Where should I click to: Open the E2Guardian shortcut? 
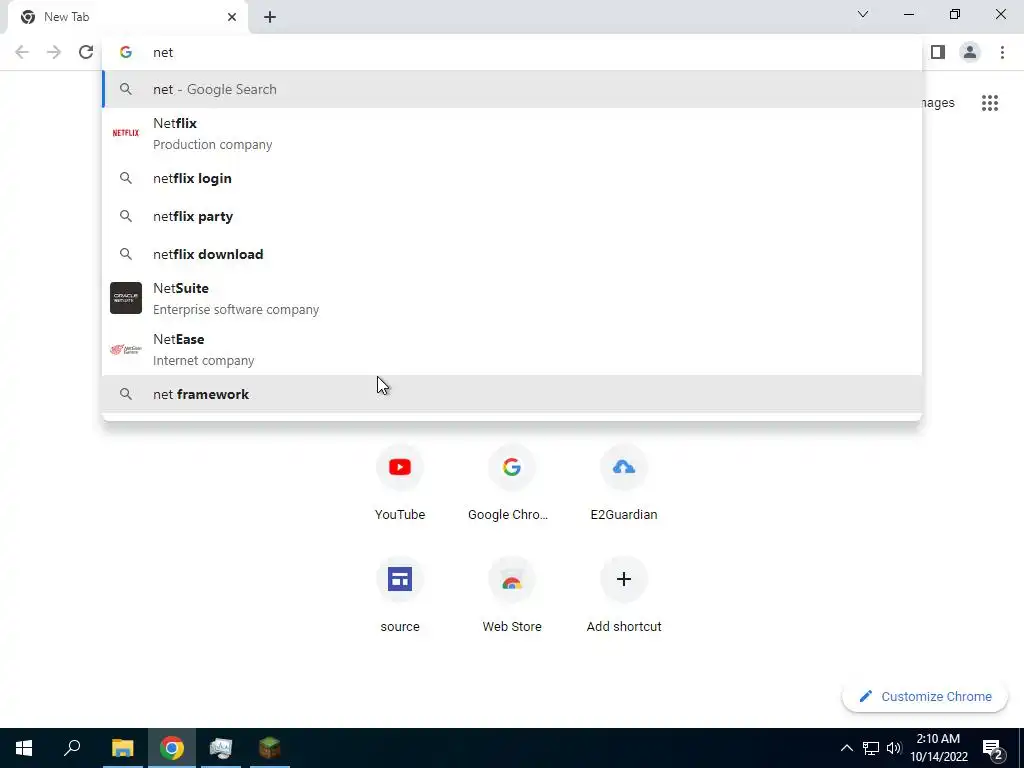click(624, 483)
